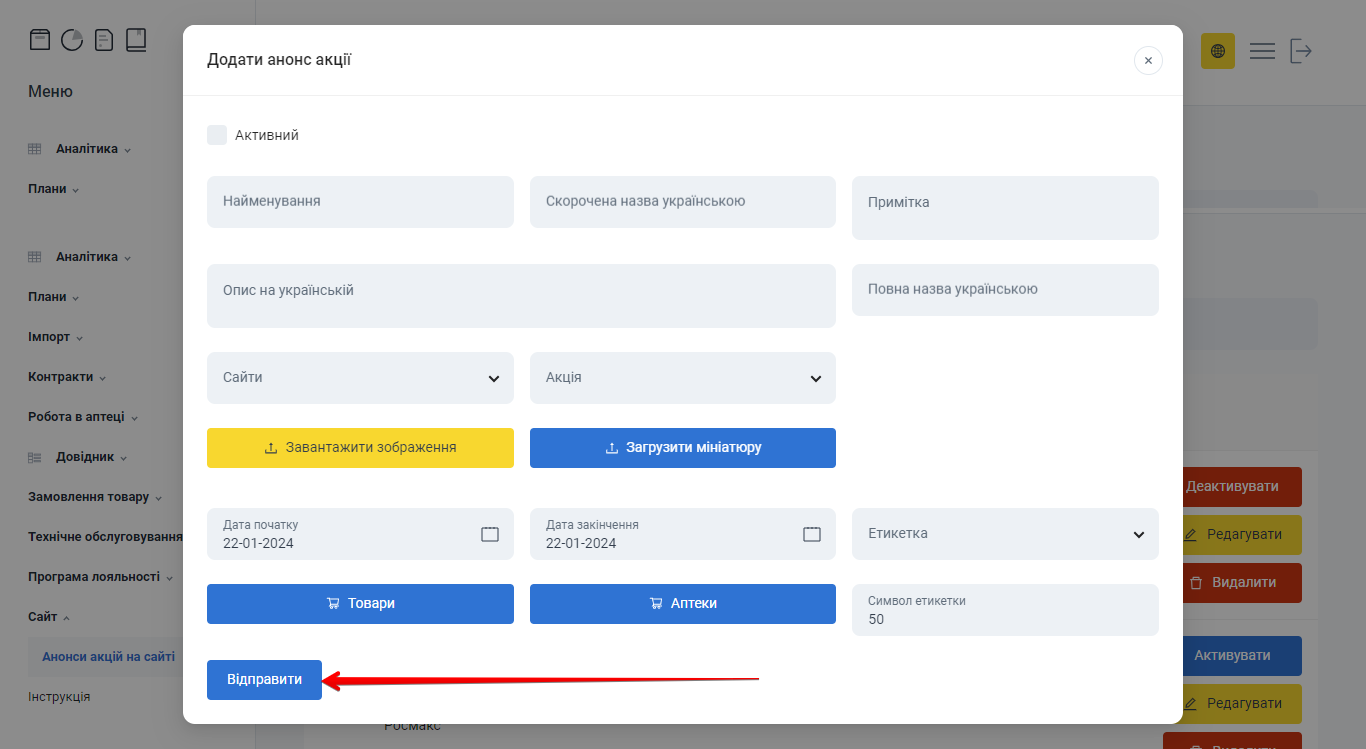Open the pie chart icon at top left
The height and width of the screenshot is (749, 1366).
click(72, 38)
